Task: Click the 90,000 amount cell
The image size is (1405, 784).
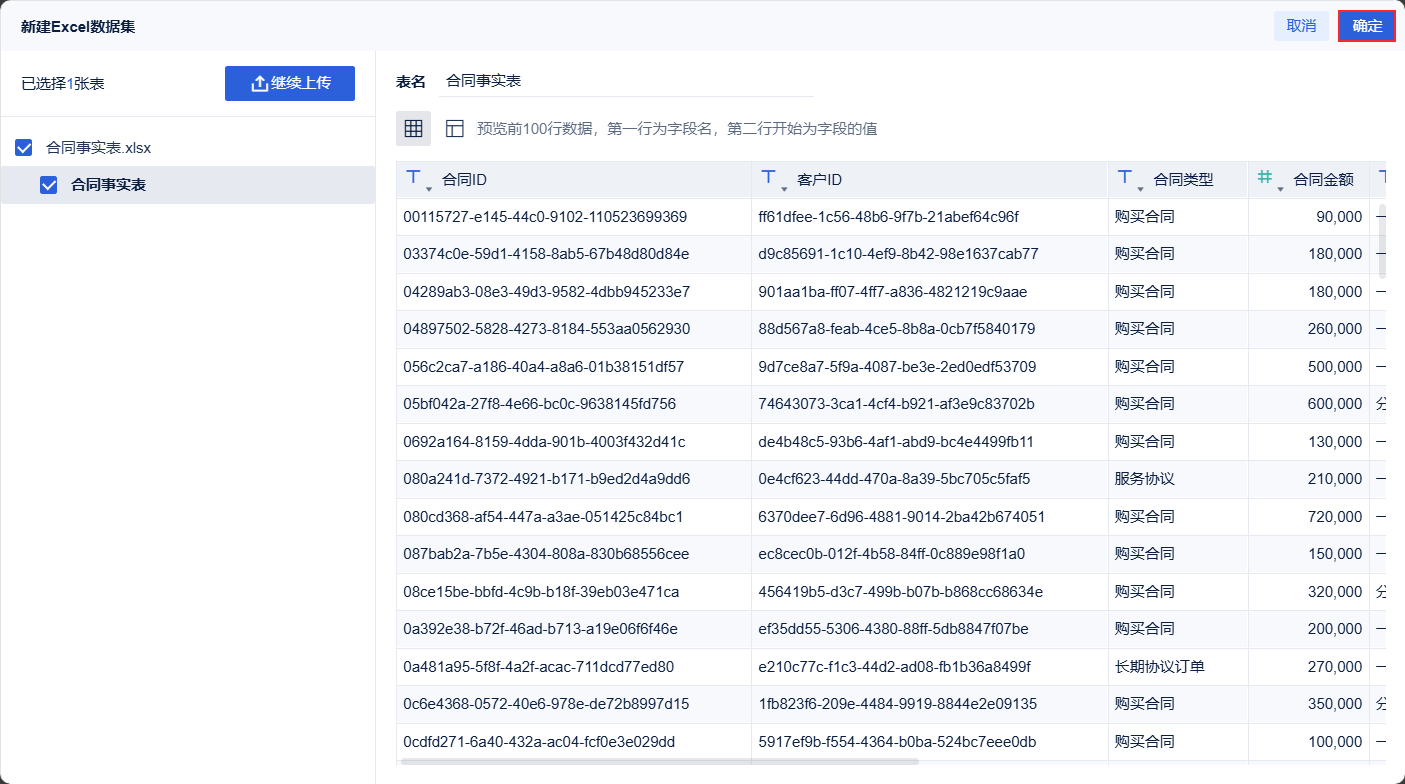Action: 1339,217
